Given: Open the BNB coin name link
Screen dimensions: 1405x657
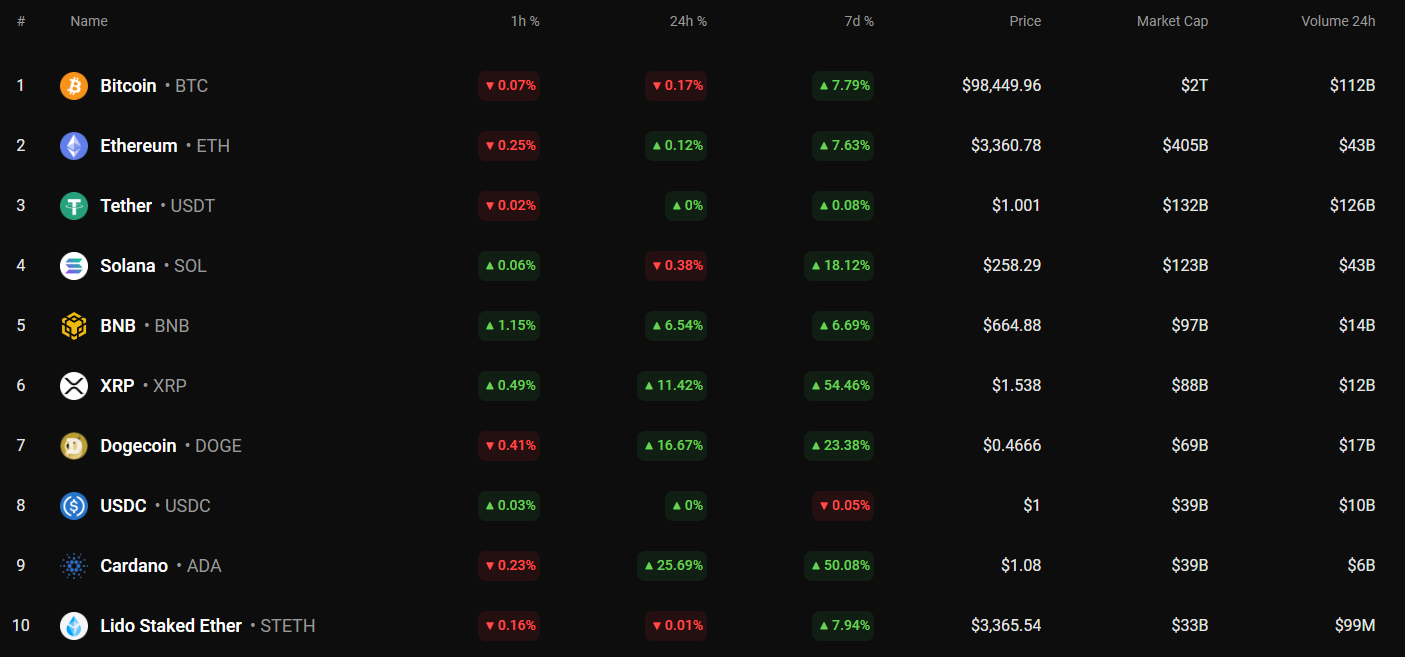Looking at the screenshot, I should tap(118, 326).
